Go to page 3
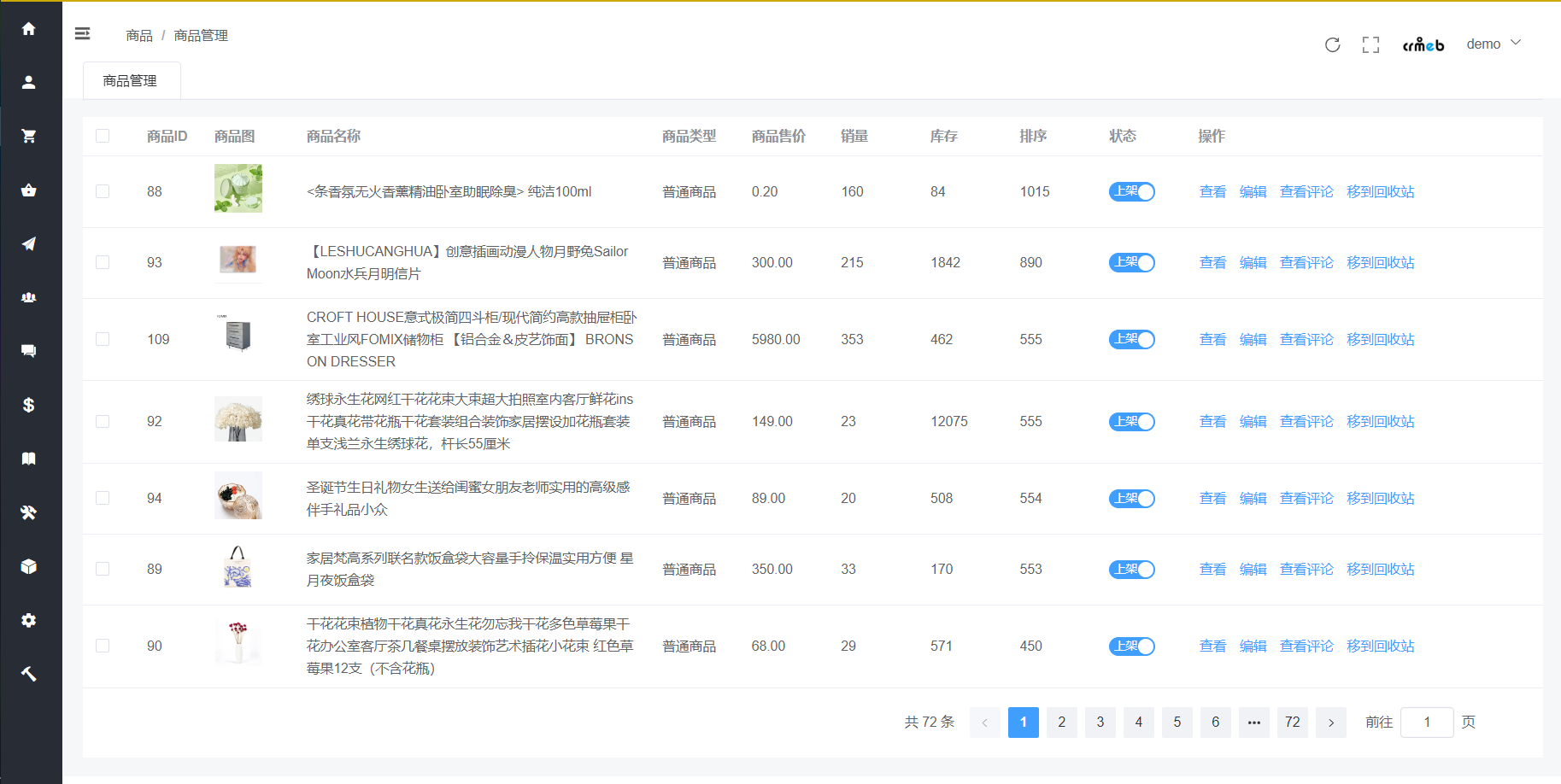Image resolution: width=1561 pixels, height=784 pixels. pos(1100,722)
